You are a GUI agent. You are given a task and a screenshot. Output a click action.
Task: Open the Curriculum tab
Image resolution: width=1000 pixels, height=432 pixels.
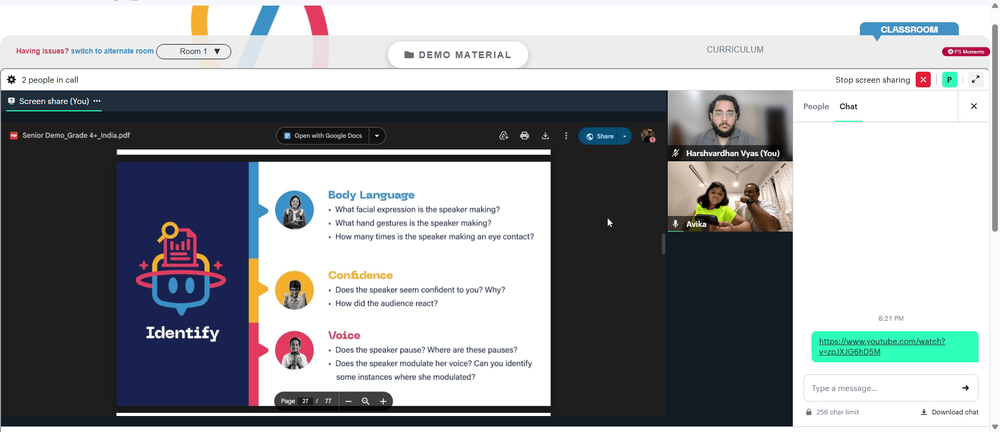tap(735, 49)
